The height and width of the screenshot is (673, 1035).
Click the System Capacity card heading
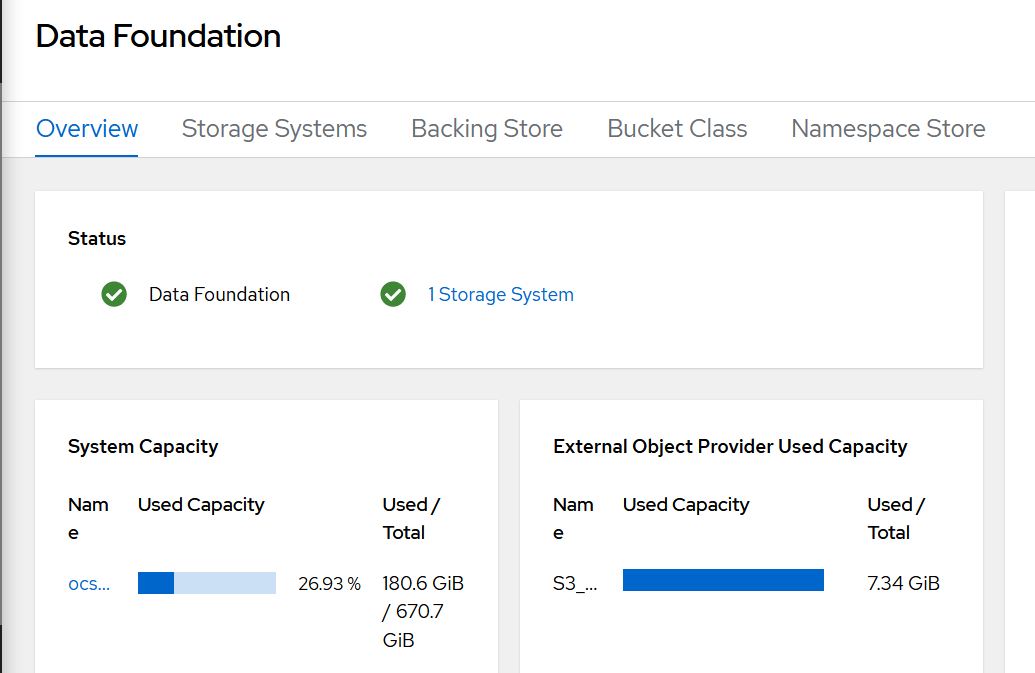coord(143,447)
